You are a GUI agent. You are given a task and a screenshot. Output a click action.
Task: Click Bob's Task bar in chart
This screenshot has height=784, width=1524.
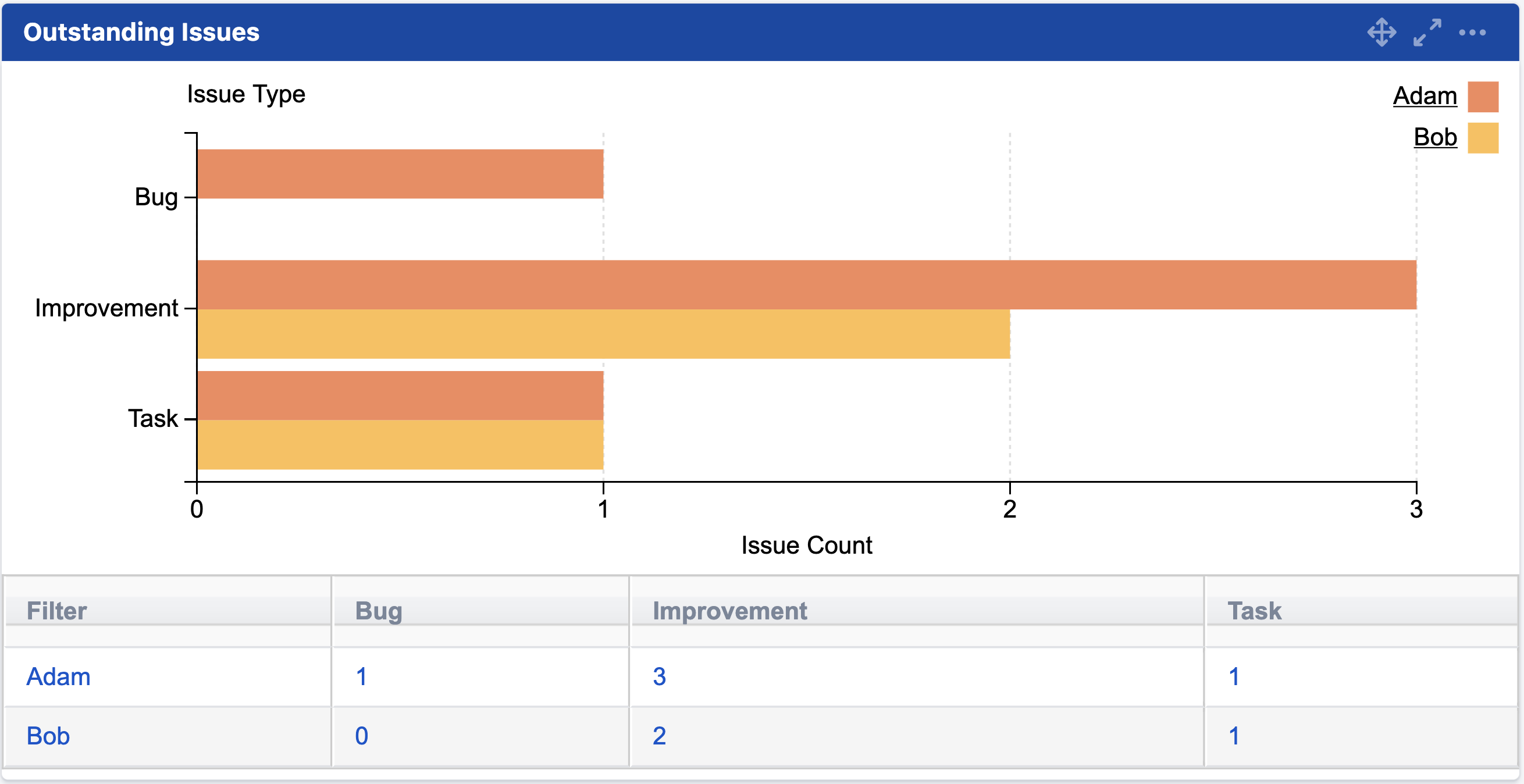click(400, 444)
